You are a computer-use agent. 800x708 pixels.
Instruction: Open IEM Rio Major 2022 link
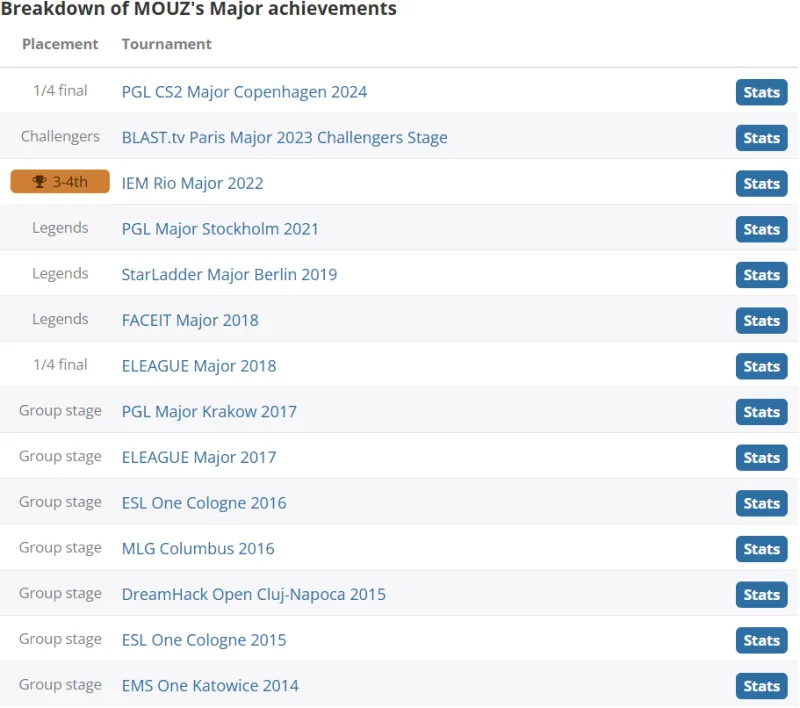coord(192,183)
